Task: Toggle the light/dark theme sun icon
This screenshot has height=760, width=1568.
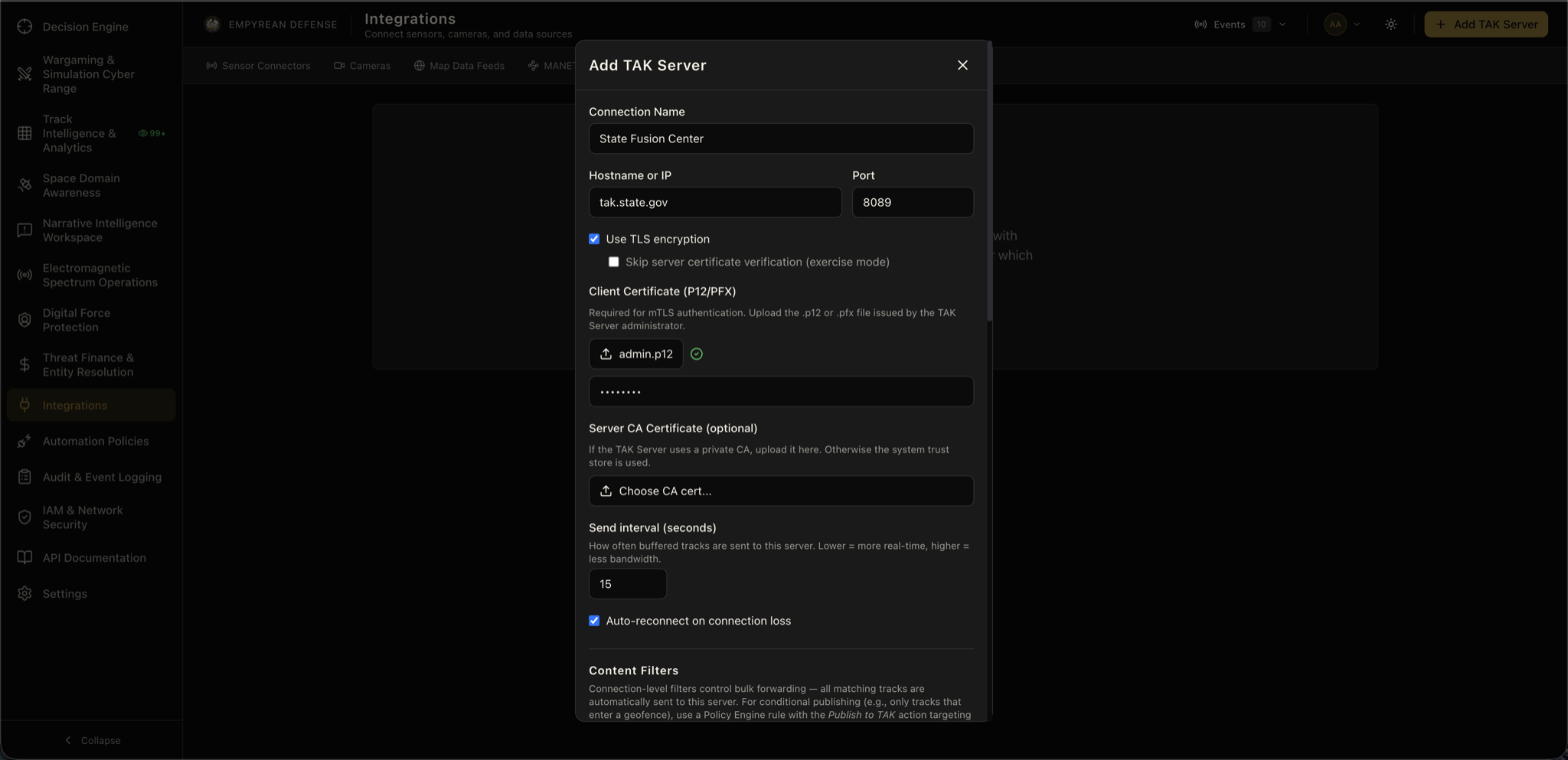Action: coord(1391,24)
